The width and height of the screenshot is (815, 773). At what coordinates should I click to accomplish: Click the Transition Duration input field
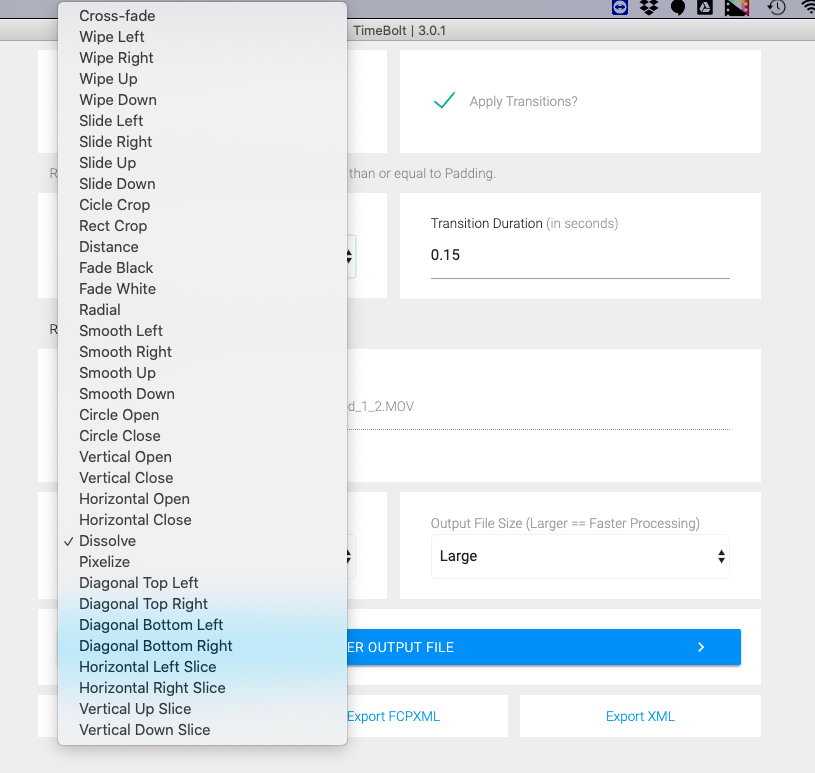580,256
